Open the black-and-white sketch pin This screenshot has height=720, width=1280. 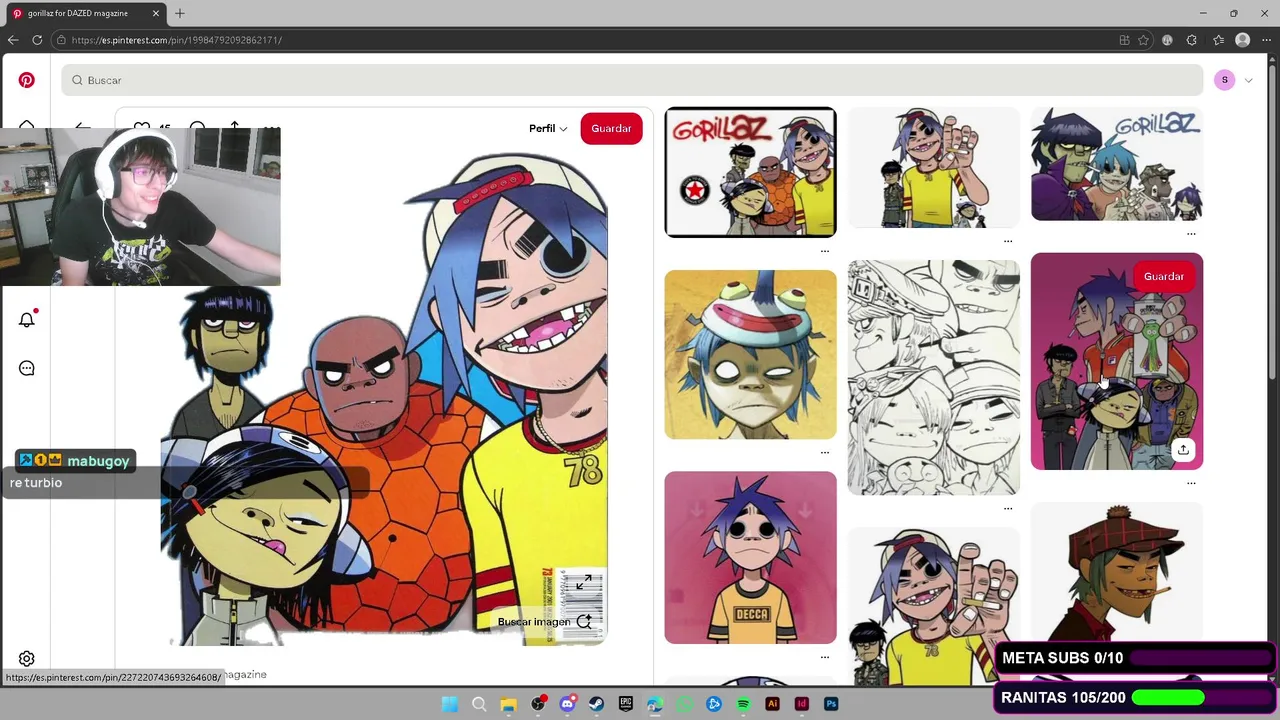click(934, 378)
